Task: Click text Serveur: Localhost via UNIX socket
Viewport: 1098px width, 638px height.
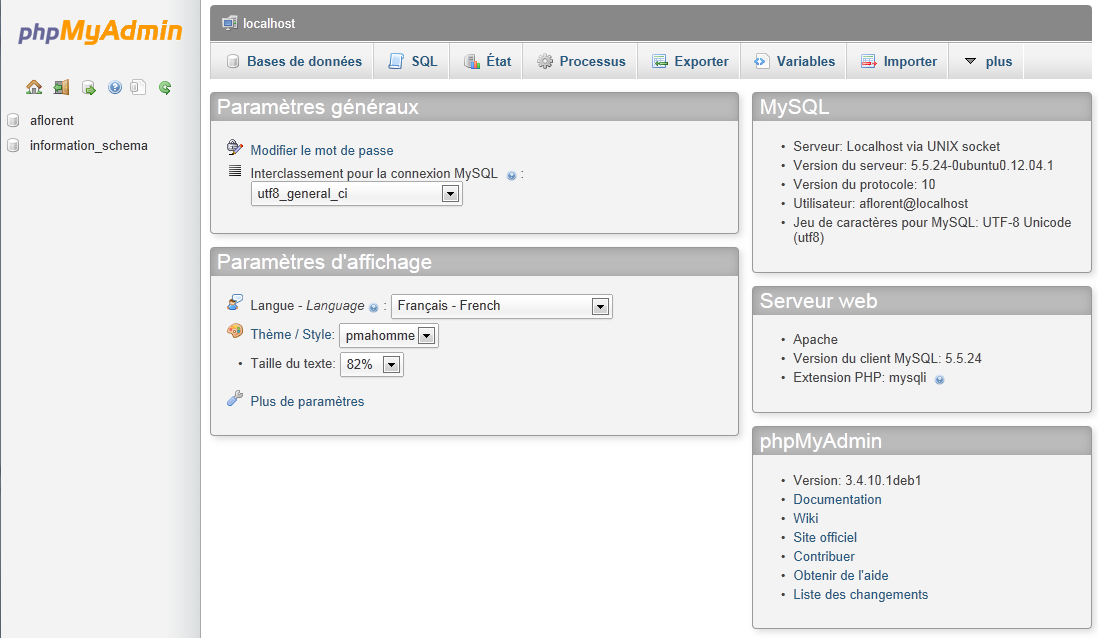Action: point(896,146)
